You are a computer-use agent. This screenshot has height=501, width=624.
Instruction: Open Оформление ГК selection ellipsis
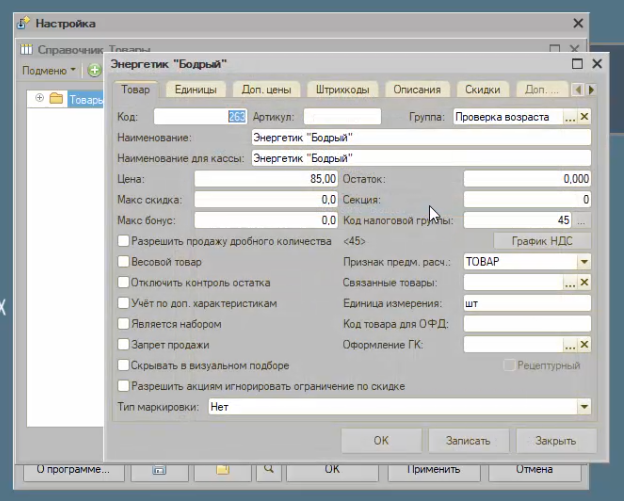pyautogui.click(x=570, y=344)
